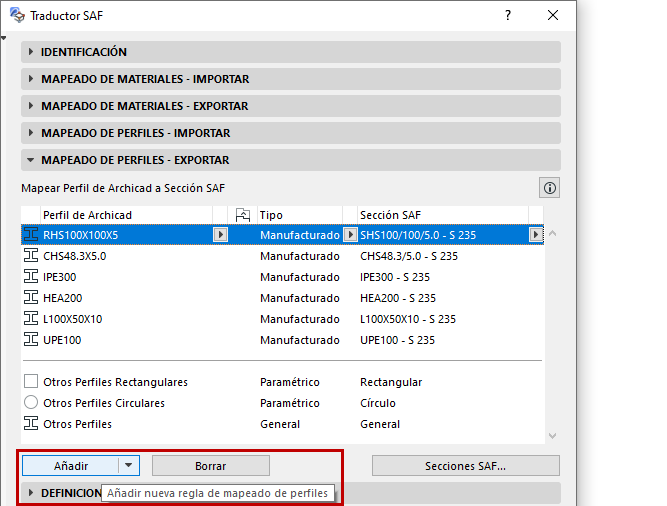Viewport: 667px width, 506px height.
Task: Select the Otros Perfiles Rectangulares row
Action: pos(282,382)
